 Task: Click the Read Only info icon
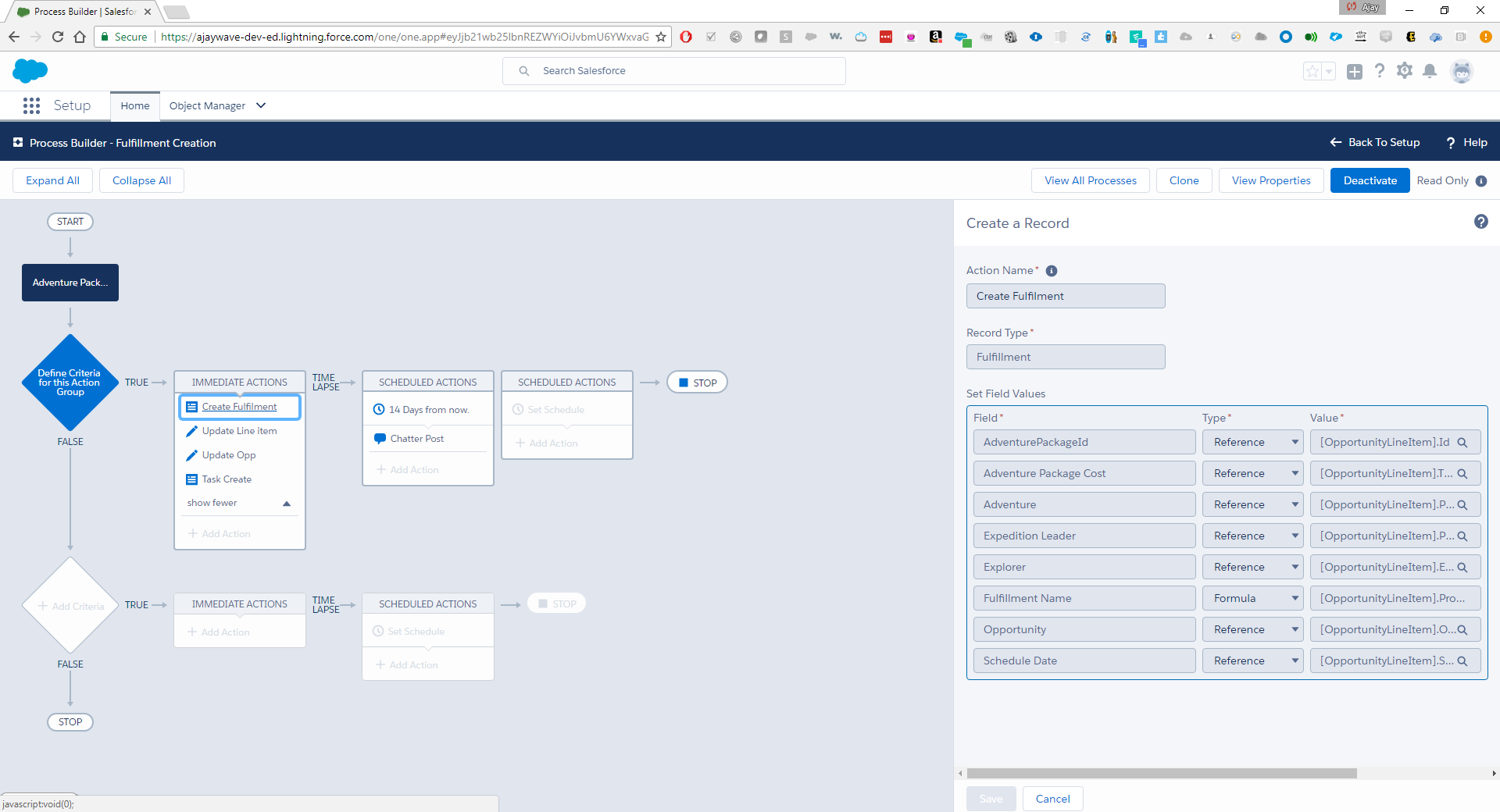[x=1481, y=181]
